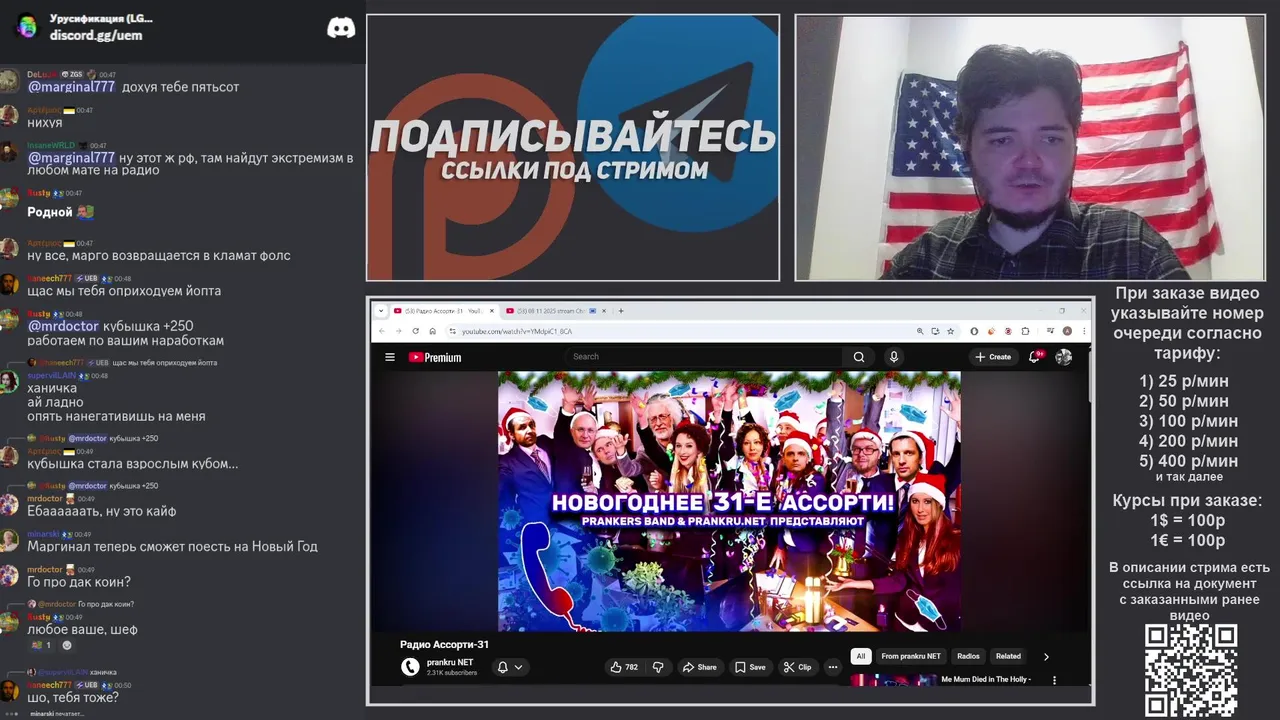
Task: Open a new browser tab
Action: click(x=621, y=311)
